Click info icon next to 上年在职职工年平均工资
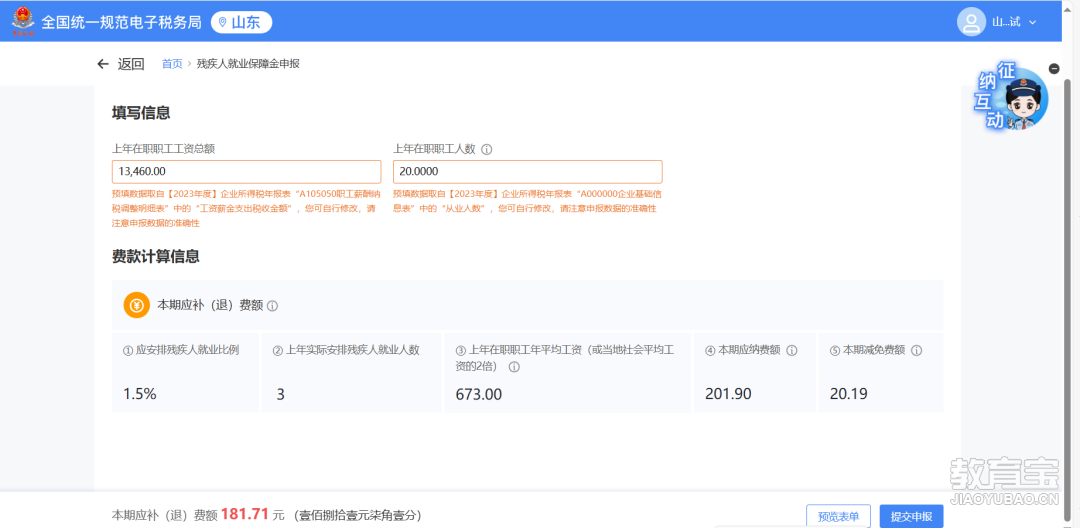This screenshot has height=528, width=1080. tap(514, 367)
